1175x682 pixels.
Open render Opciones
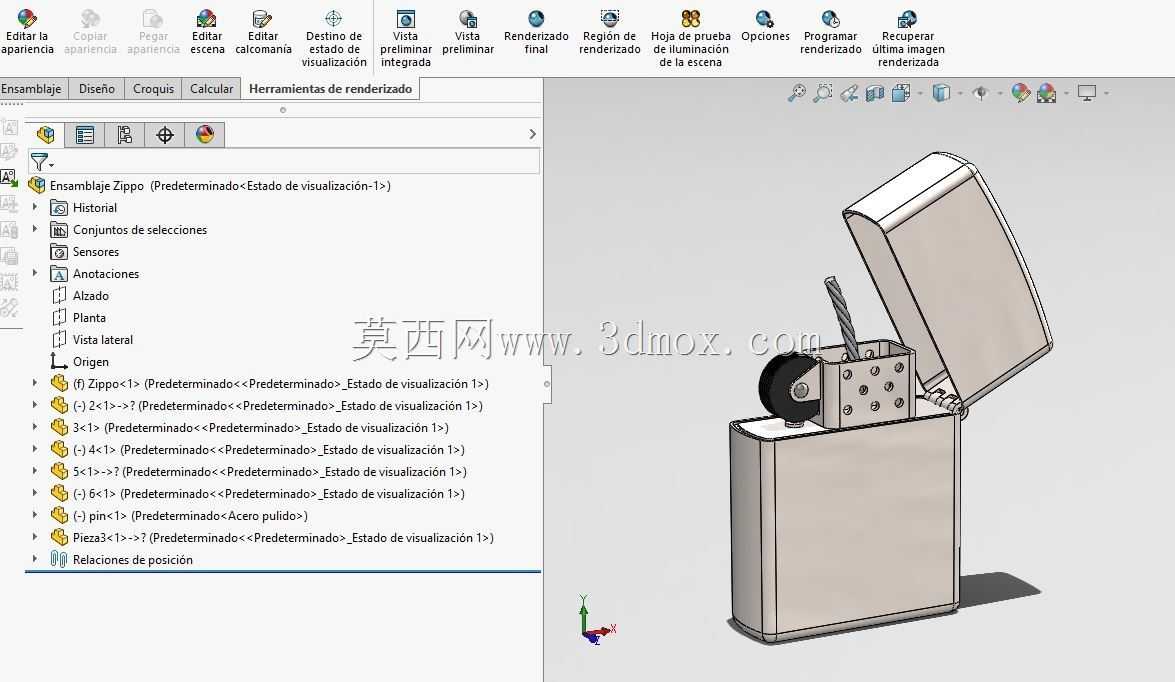(x=765, y=26)
